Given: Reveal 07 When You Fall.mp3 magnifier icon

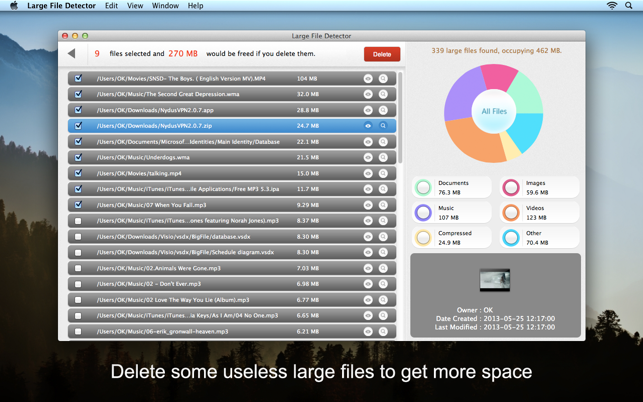Looking at the screenshot, I should point(383,205).
